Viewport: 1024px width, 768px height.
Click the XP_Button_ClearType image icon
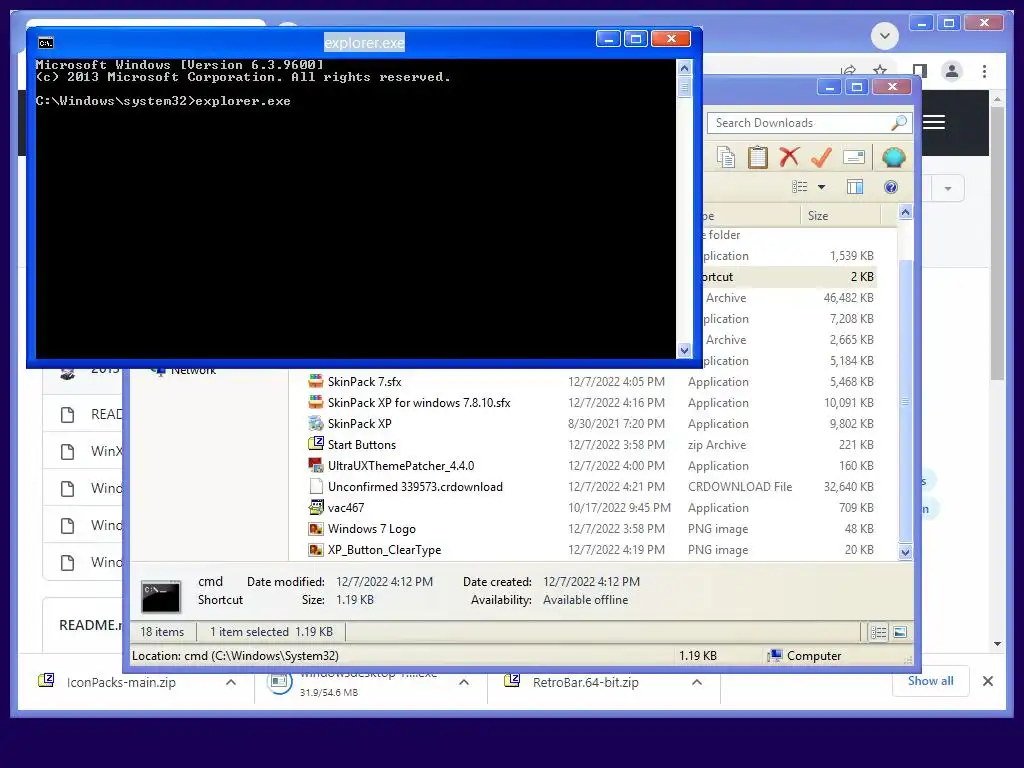pyautogui.click(x=316, y=549)
